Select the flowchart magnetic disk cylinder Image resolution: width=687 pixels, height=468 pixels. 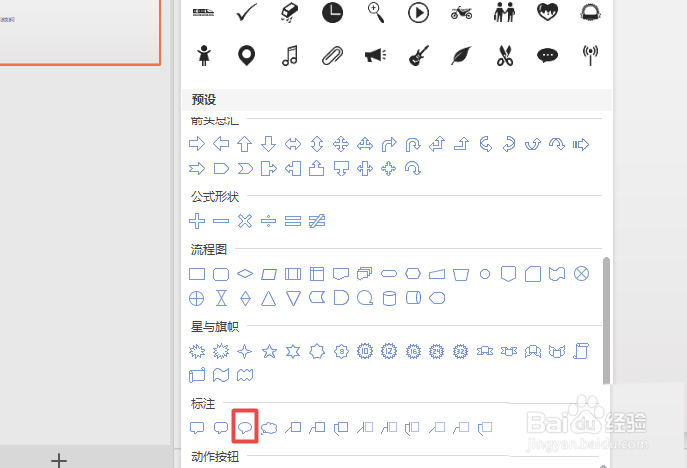pos(389,298)
